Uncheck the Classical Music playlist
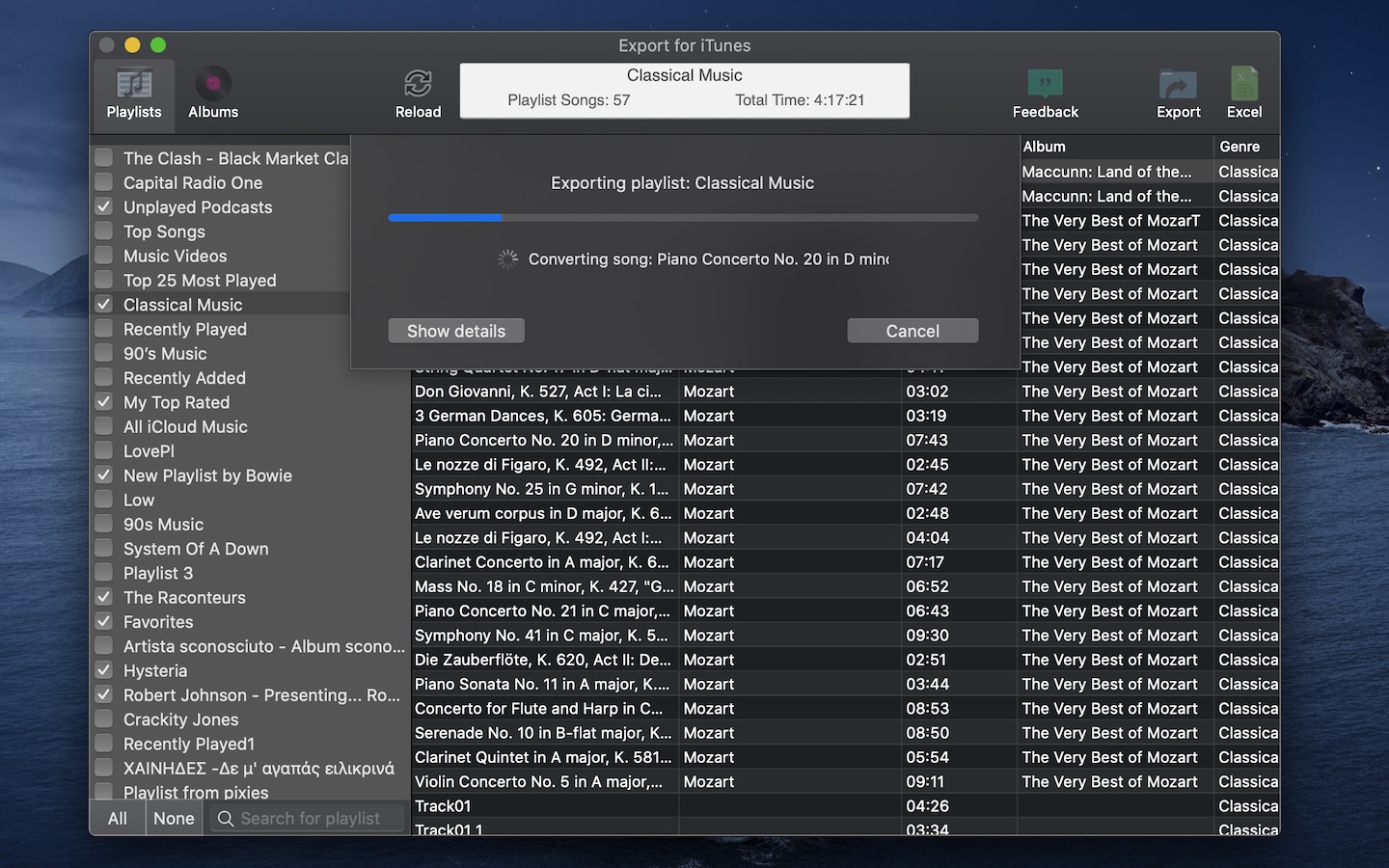This screenshot has width=1389, height=868. click(104, 305)
